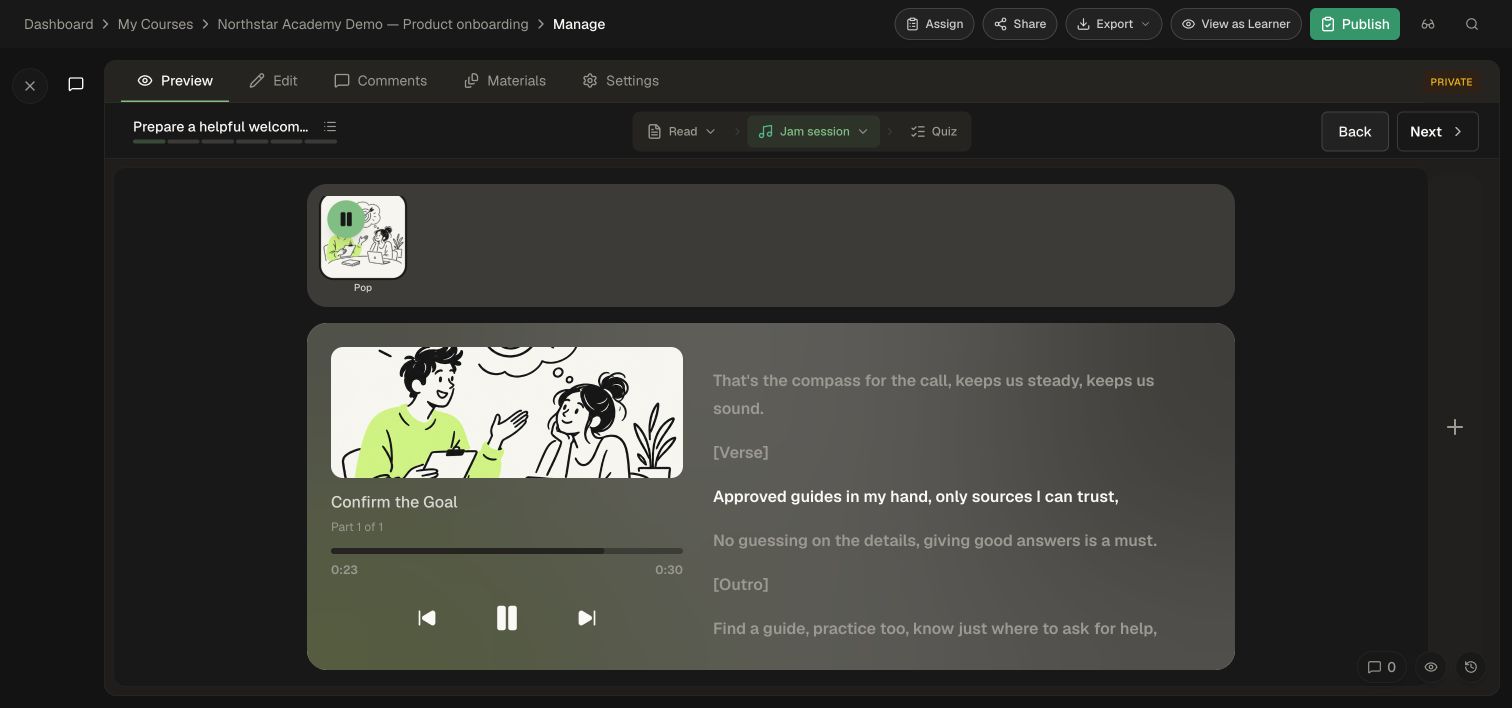Click the 'Part 1 of 1' label
Viewport: 1512px width, 708px height.
pos(357,527)
